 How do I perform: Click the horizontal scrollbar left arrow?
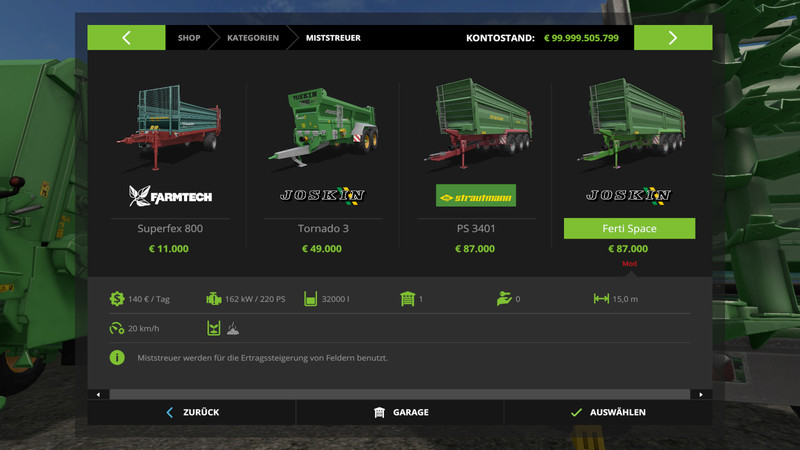coord(98,394)
